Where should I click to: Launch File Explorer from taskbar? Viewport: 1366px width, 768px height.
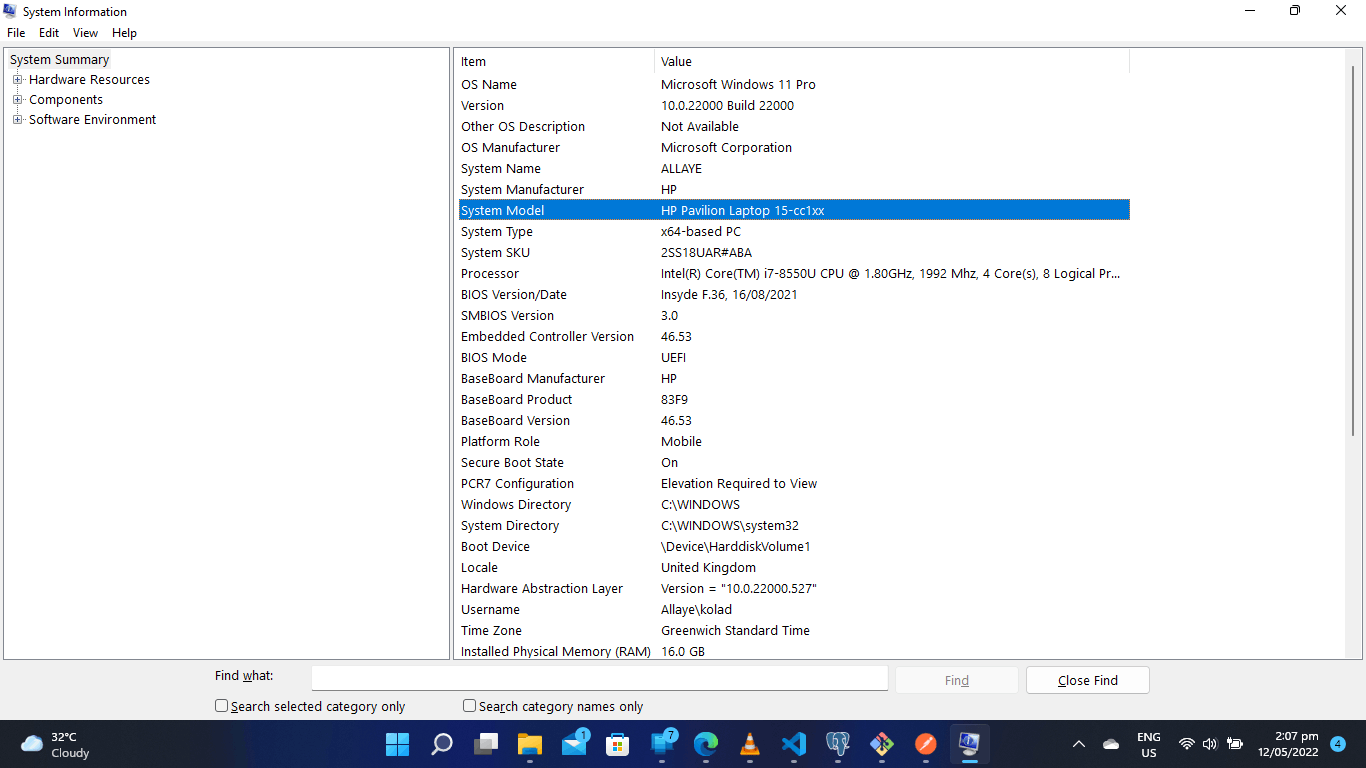529,744
